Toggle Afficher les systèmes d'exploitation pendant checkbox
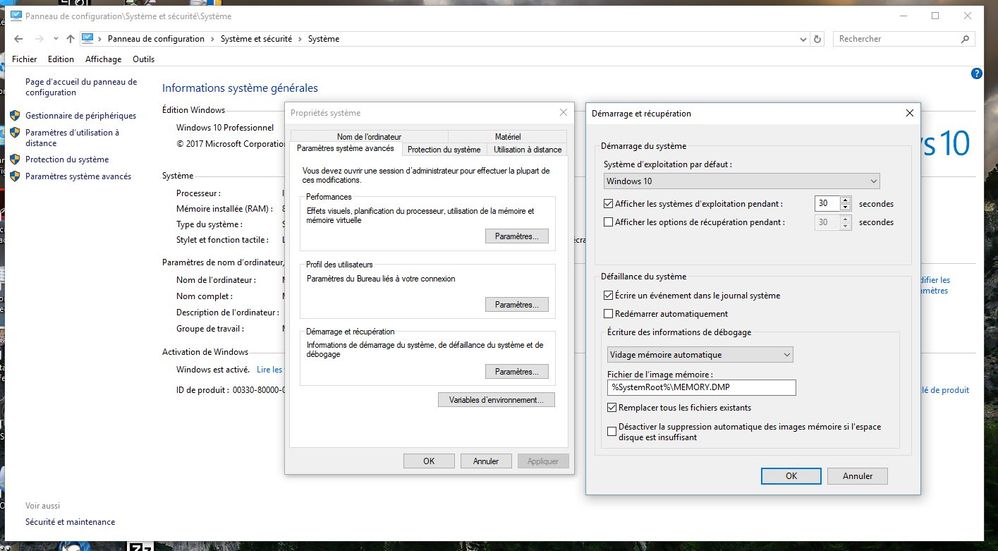This screenshot has width=998, height=551. (x=608, y=204)
